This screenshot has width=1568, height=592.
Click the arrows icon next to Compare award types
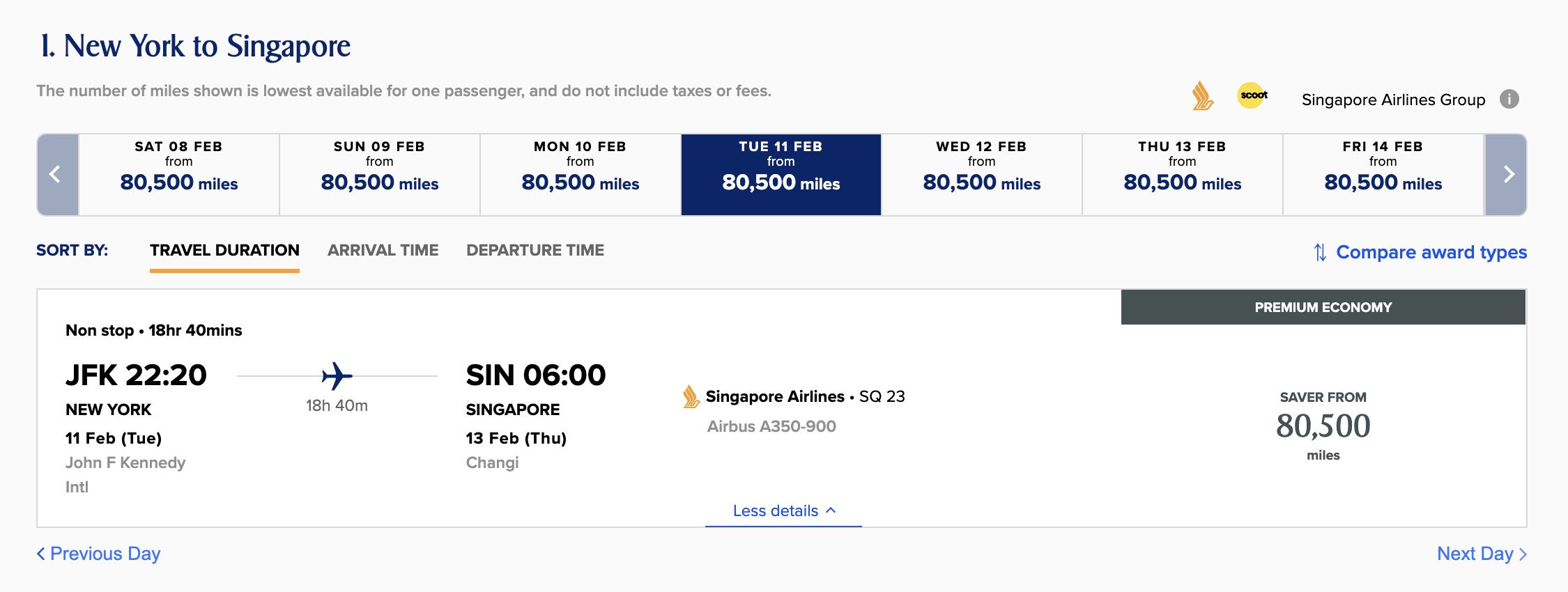pyautogui.click(x=1320, y=253)
